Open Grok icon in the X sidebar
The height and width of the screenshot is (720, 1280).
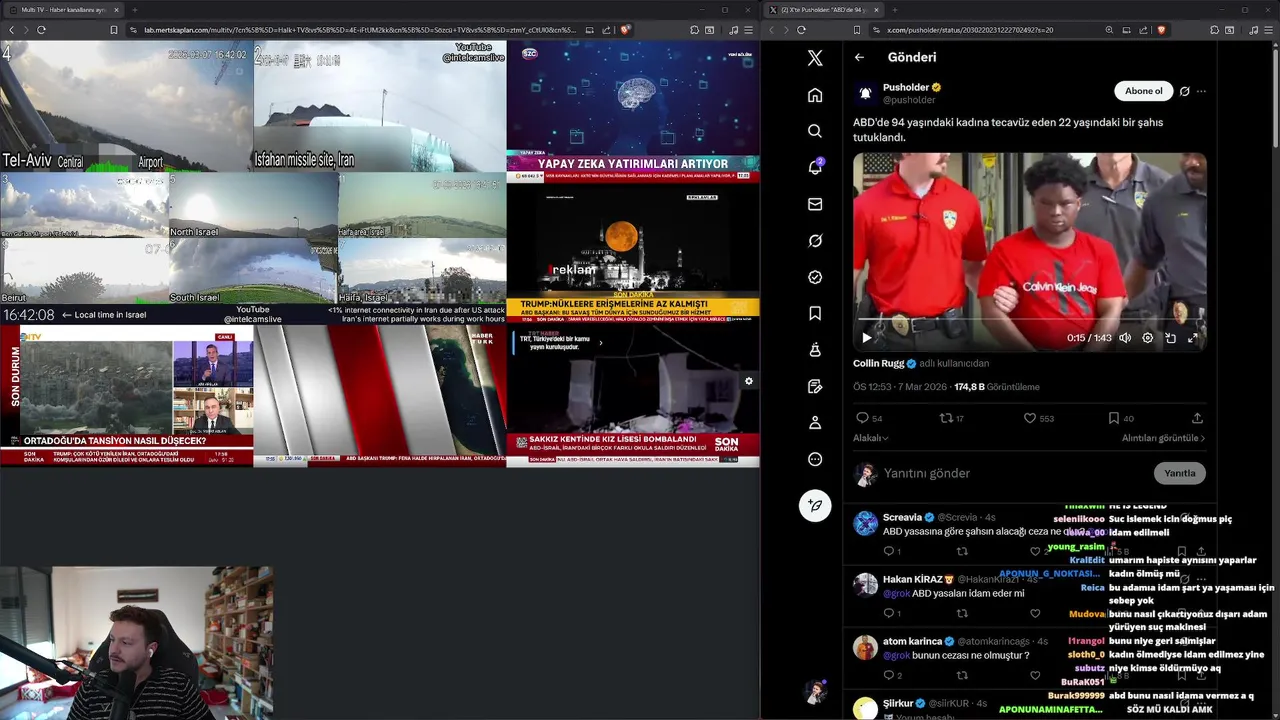(815, 241)
